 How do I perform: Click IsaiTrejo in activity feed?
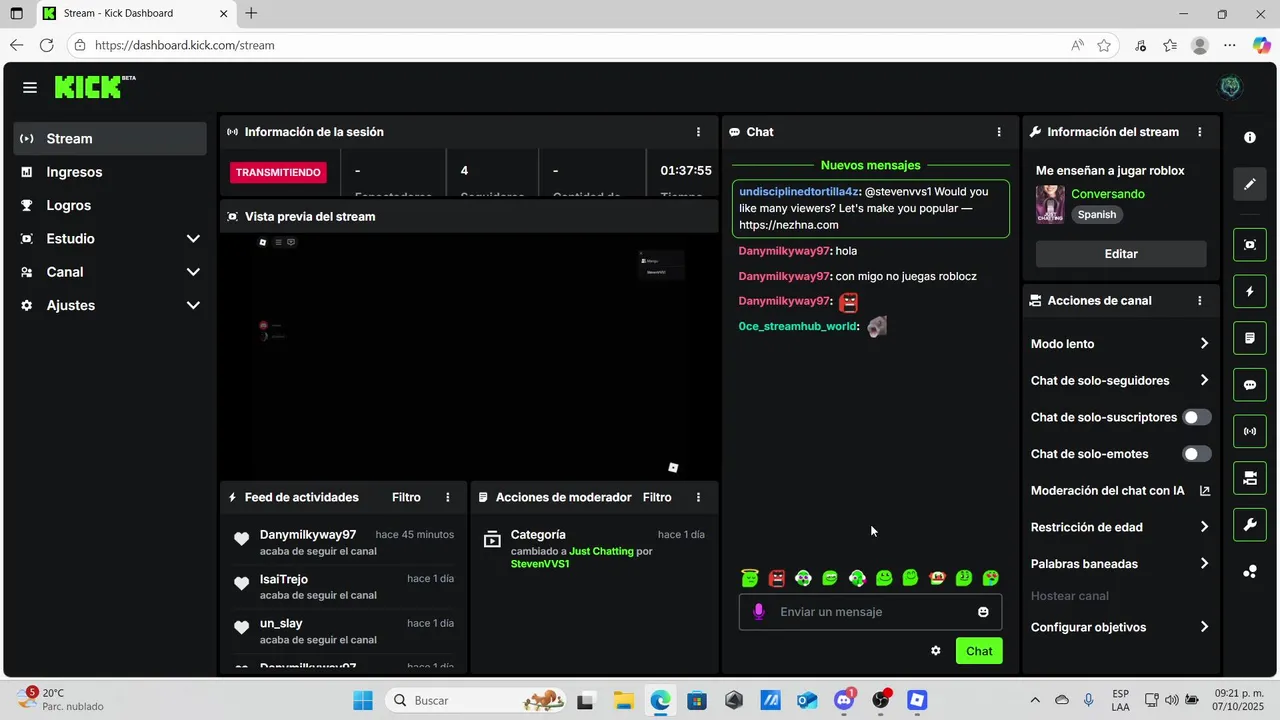[284, 579]
